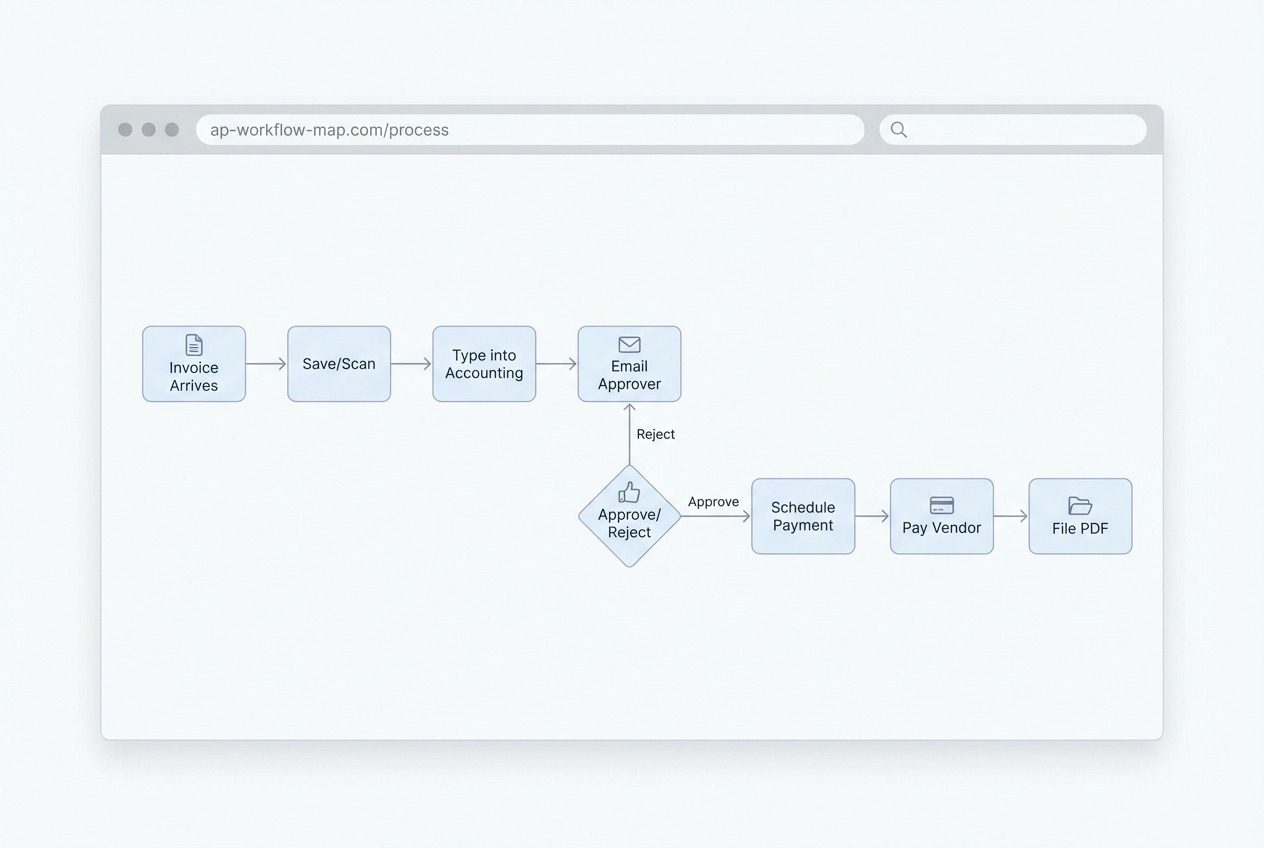Select the envelope icon in Email Approver

(629, 343)
